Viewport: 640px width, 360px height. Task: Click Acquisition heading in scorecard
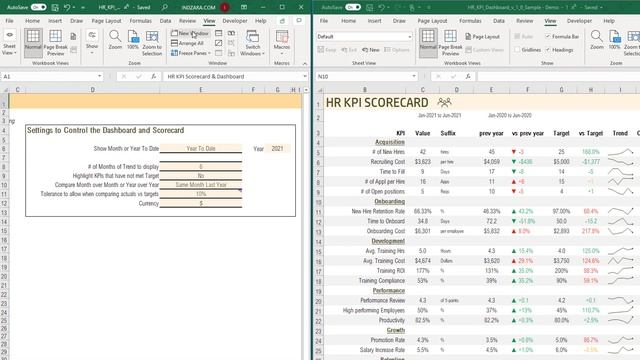[390, 142]
